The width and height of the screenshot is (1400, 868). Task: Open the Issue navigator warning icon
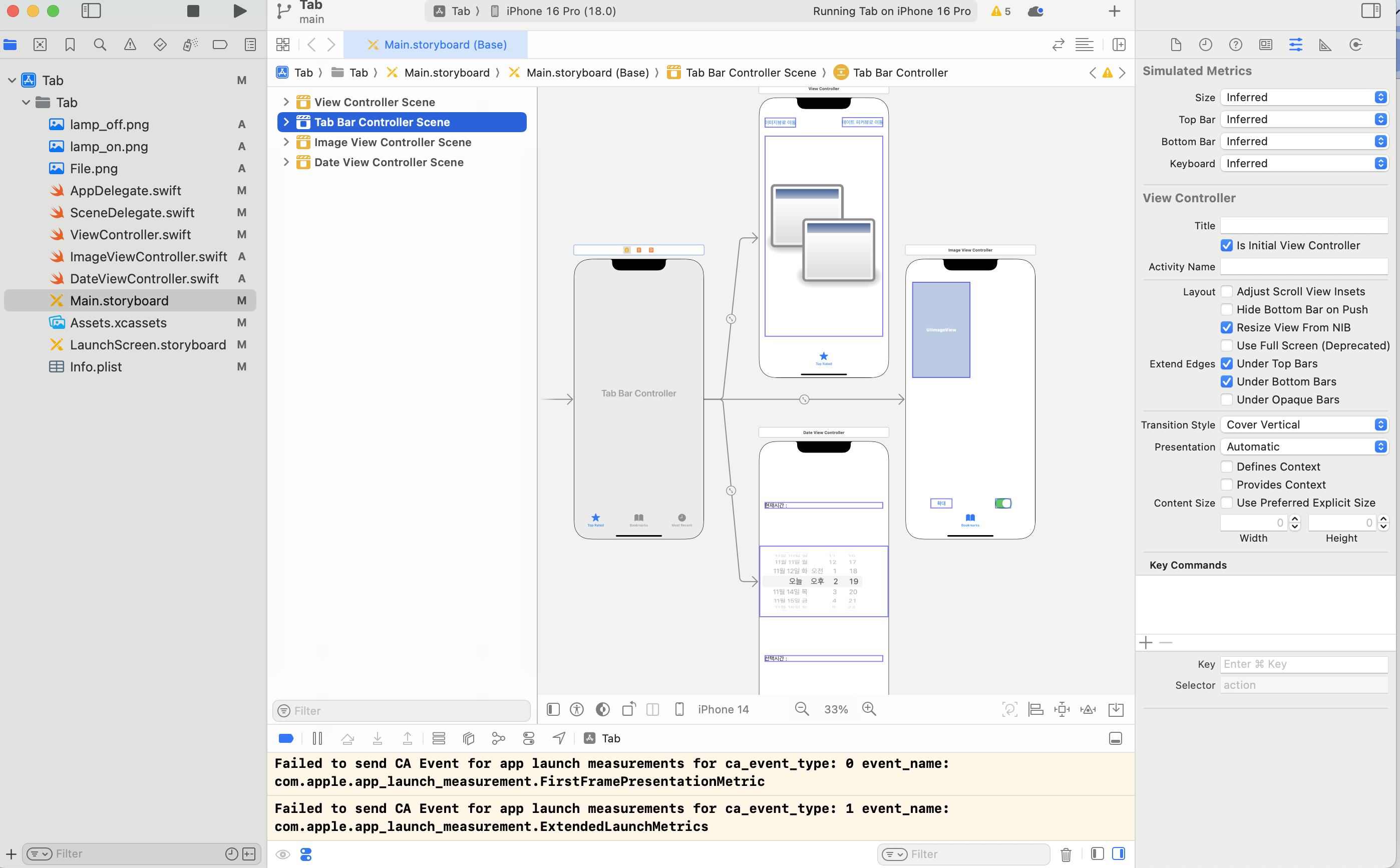tap(130, 45)
